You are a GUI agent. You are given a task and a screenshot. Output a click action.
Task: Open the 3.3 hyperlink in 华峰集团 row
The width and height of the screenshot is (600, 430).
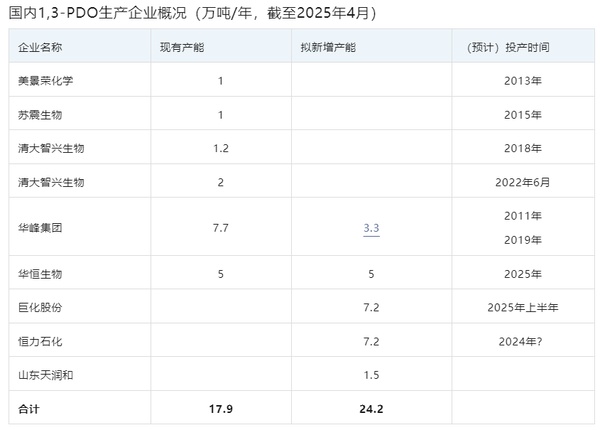pos(371,228)
